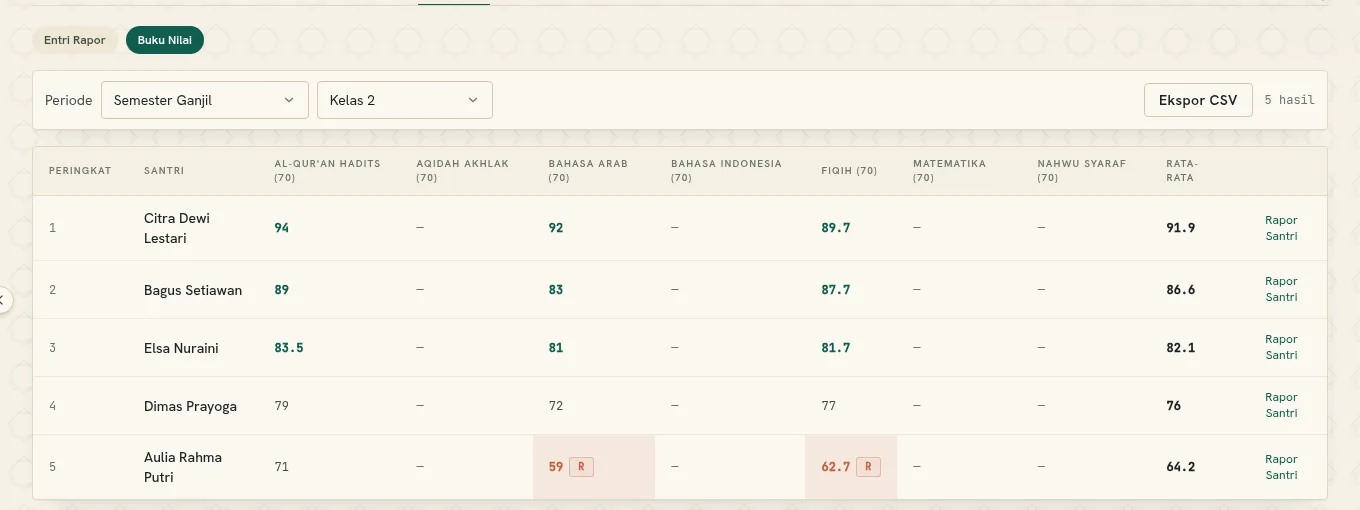Click Bagus's Al-Qur'an Hadits score 89

(x=282, y=290)
